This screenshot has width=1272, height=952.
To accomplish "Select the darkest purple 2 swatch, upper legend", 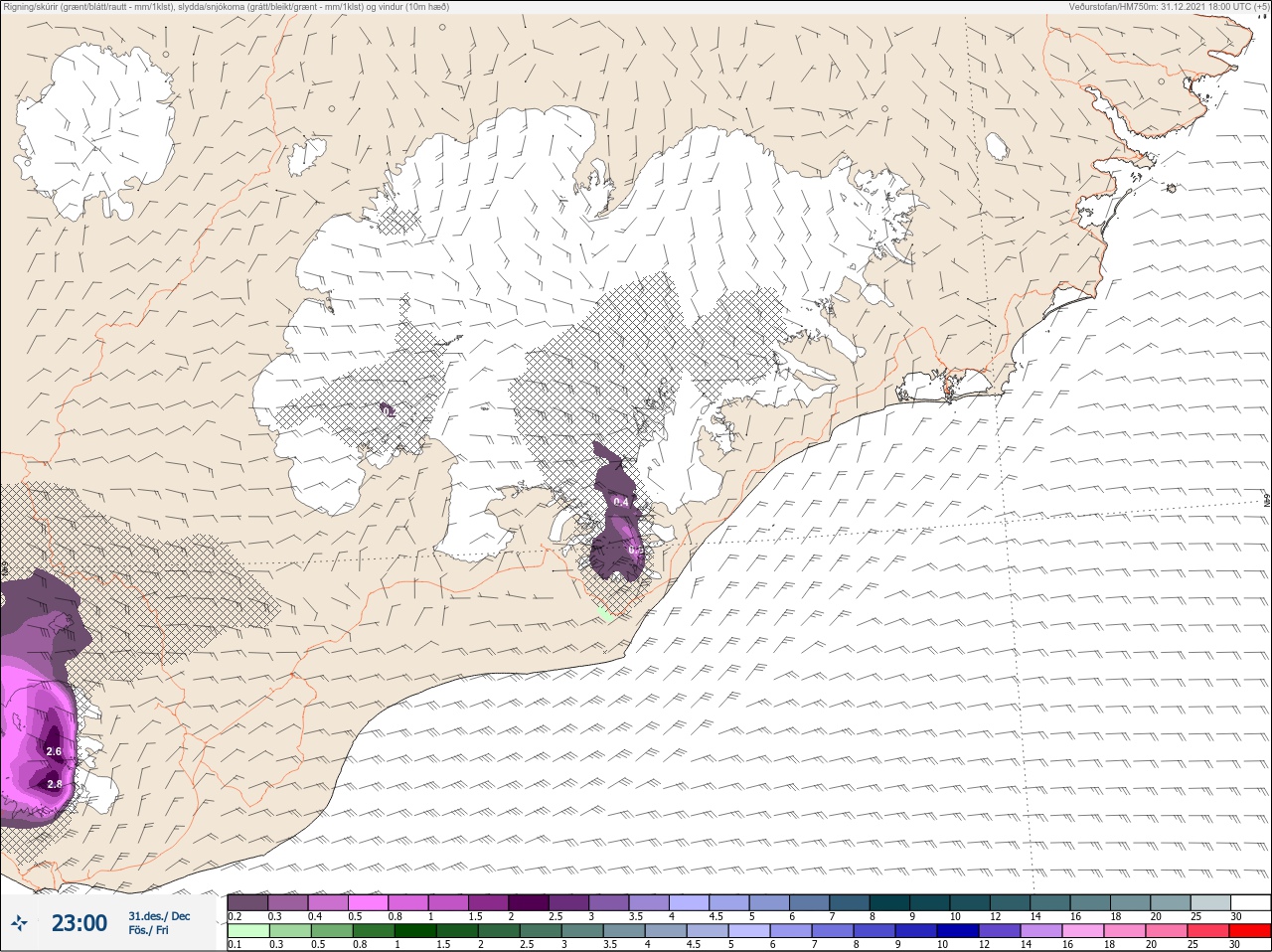I will tap(529, 902).
